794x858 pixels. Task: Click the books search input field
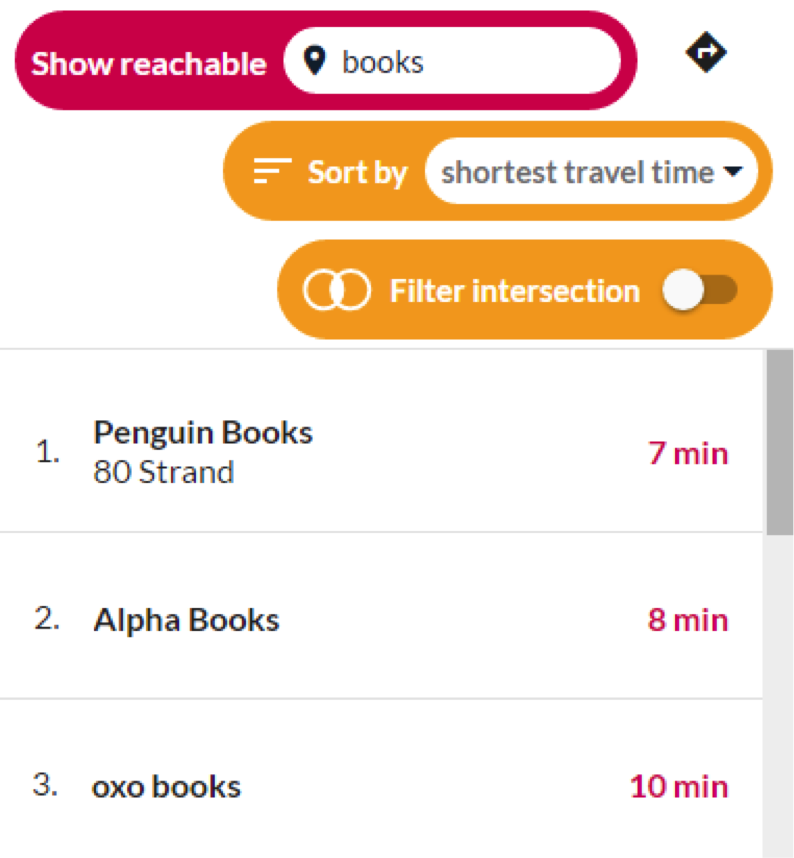pyautogui.click(x=452, y=61)
